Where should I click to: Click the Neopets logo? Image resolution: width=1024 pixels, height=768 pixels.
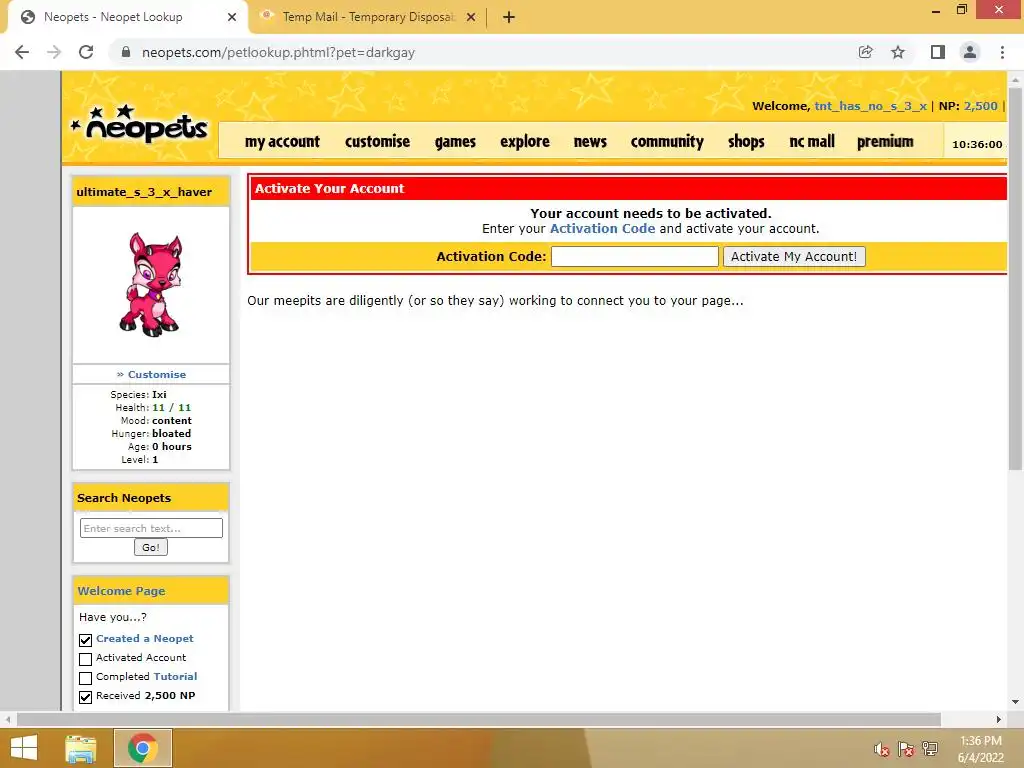(x=140, y=123)
